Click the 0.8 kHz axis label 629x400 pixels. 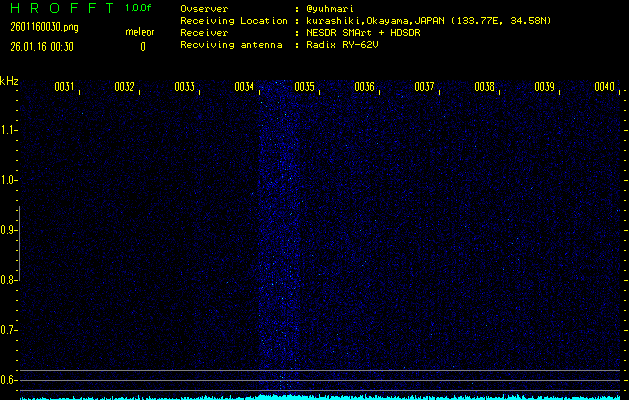click(7, 280)
